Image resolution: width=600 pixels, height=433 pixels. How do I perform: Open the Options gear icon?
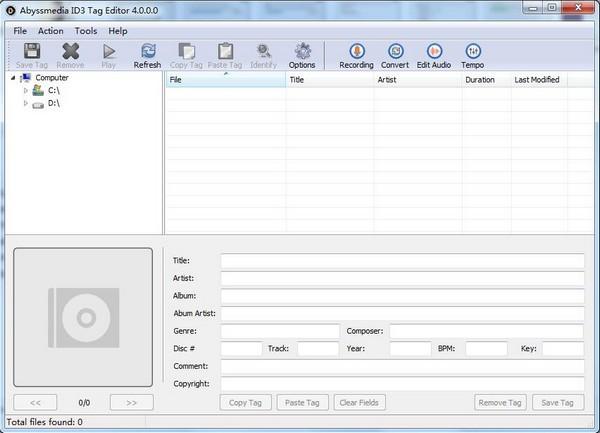tap(302, 51)
